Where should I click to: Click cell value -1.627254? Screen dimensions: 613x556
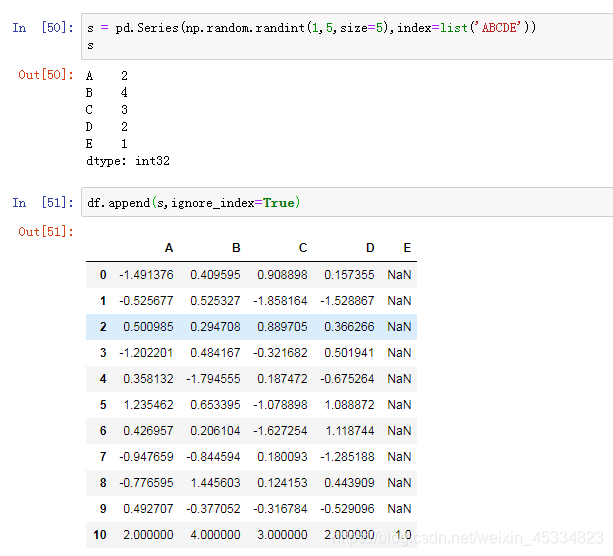click(280, 431)
